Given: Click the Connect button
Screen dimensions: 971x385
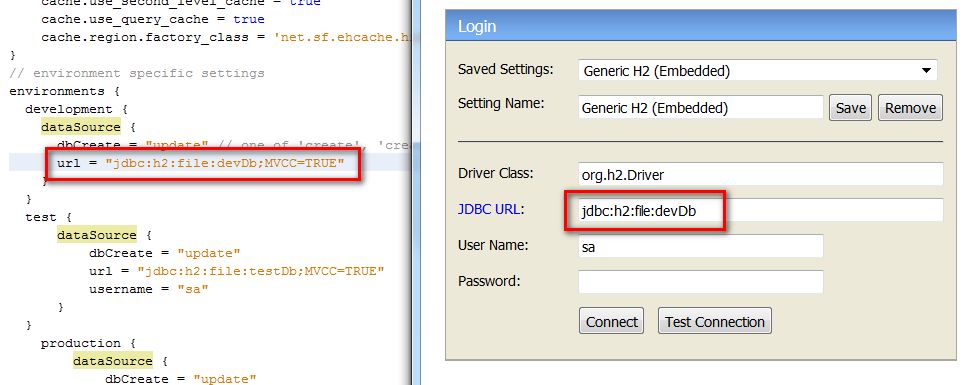Looking at the screenshot, I should click(611, 321).
